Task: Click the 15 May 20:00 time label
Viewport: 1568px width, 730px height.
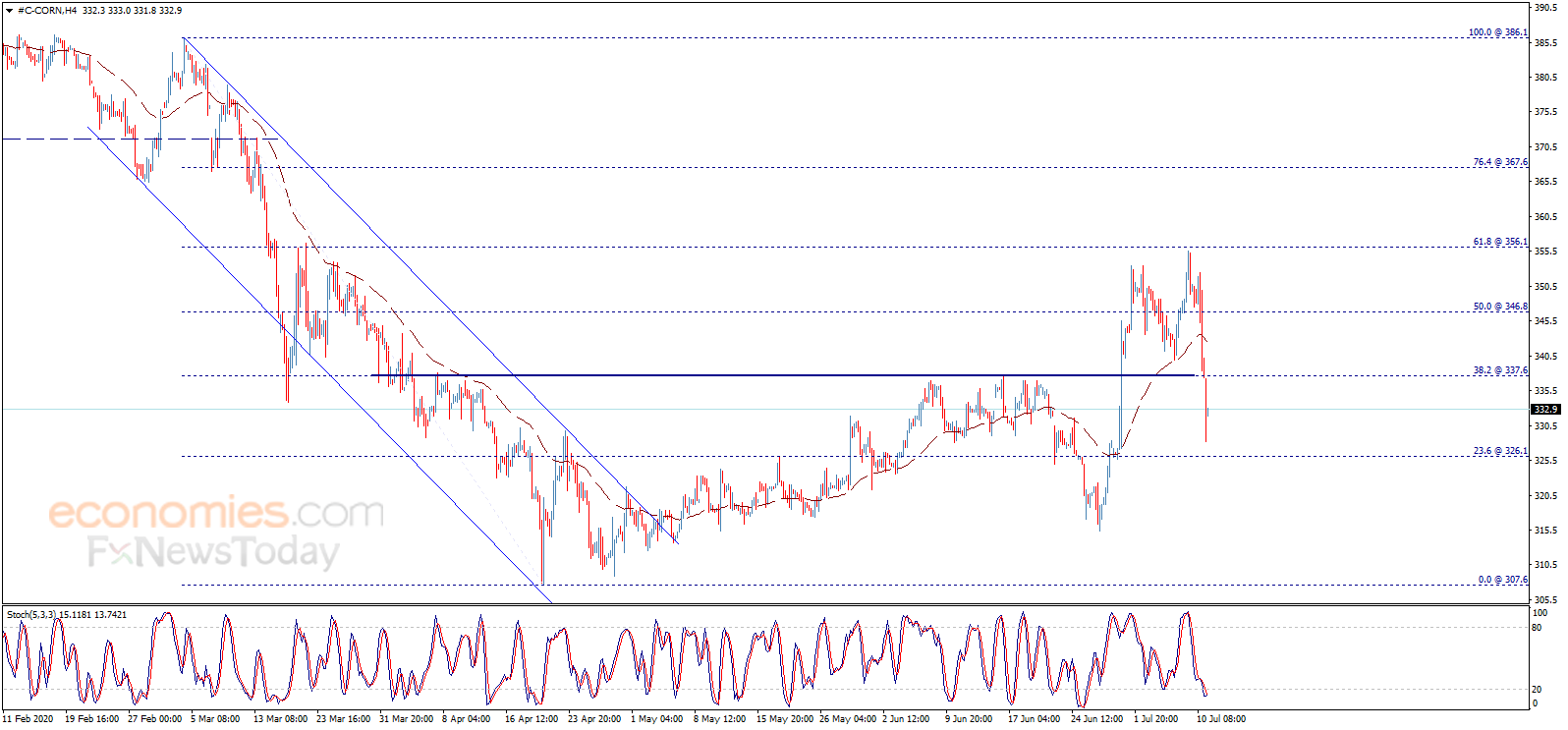Action: coord(785,719)
